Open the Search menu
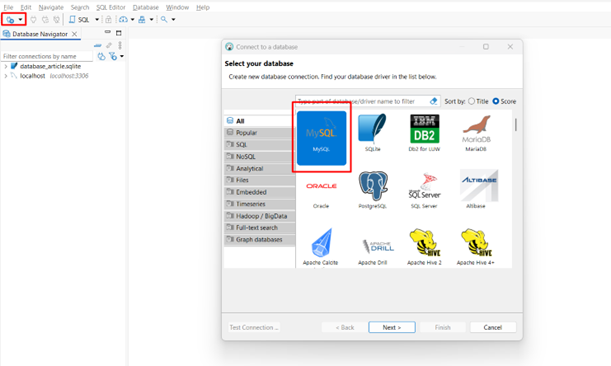This screenshot has height=366, width=611. pyautogui.click(x=80, y=7)
